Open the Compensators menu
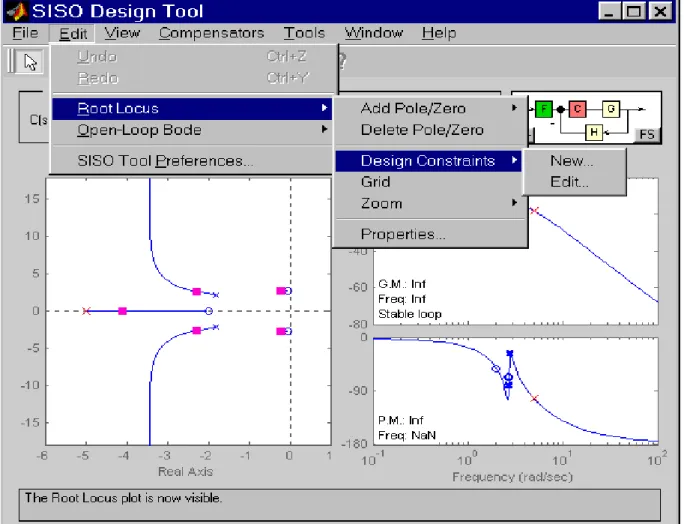 click(212, 33)
